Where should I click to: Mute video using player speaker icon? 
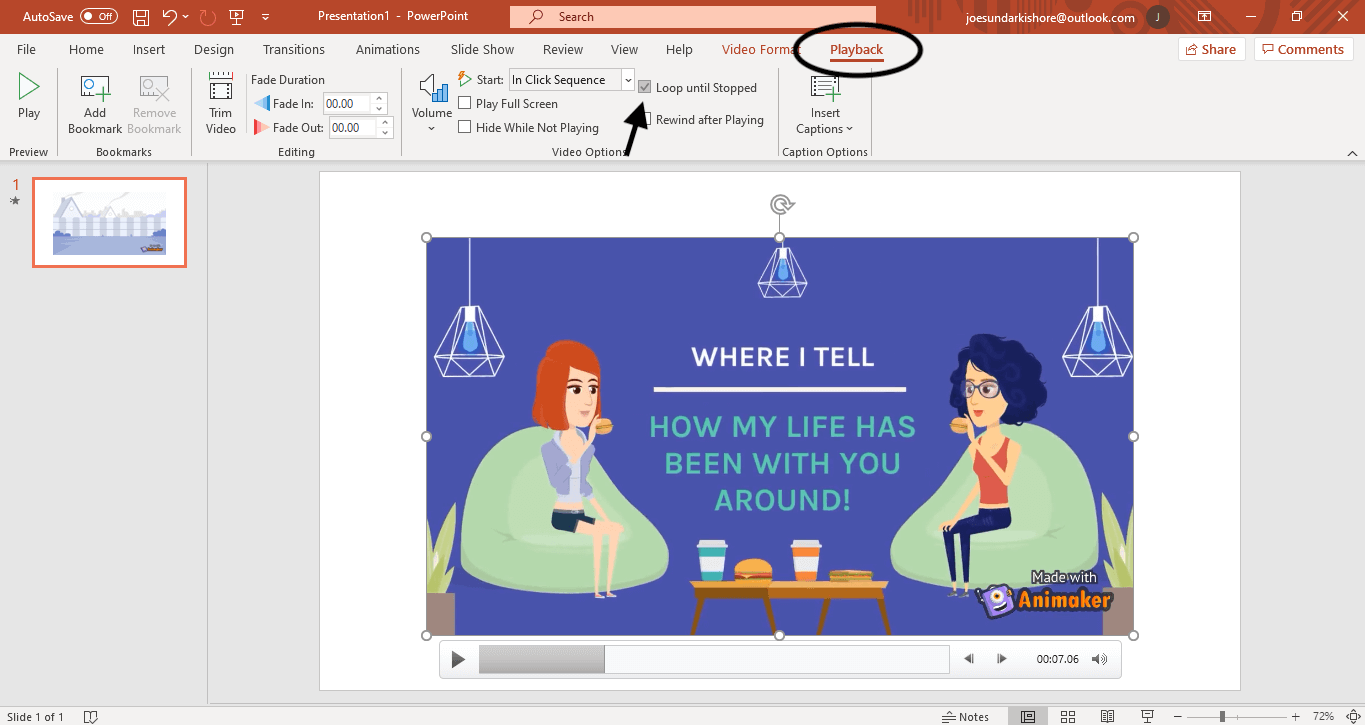tap(1099, 659)
